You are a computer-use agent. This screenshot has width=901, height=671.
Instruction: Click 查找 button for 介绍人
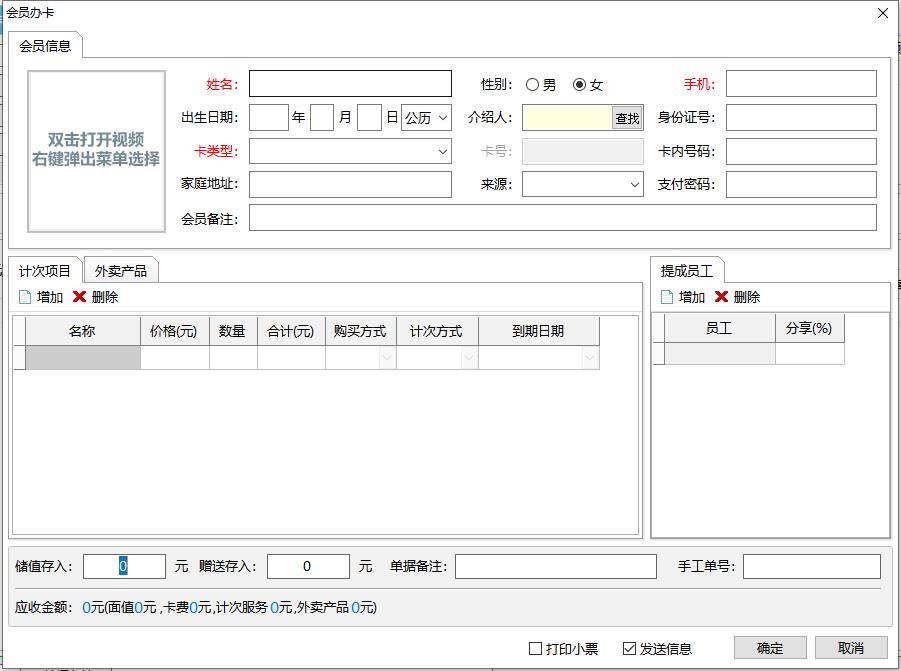[x=627, y=118]
